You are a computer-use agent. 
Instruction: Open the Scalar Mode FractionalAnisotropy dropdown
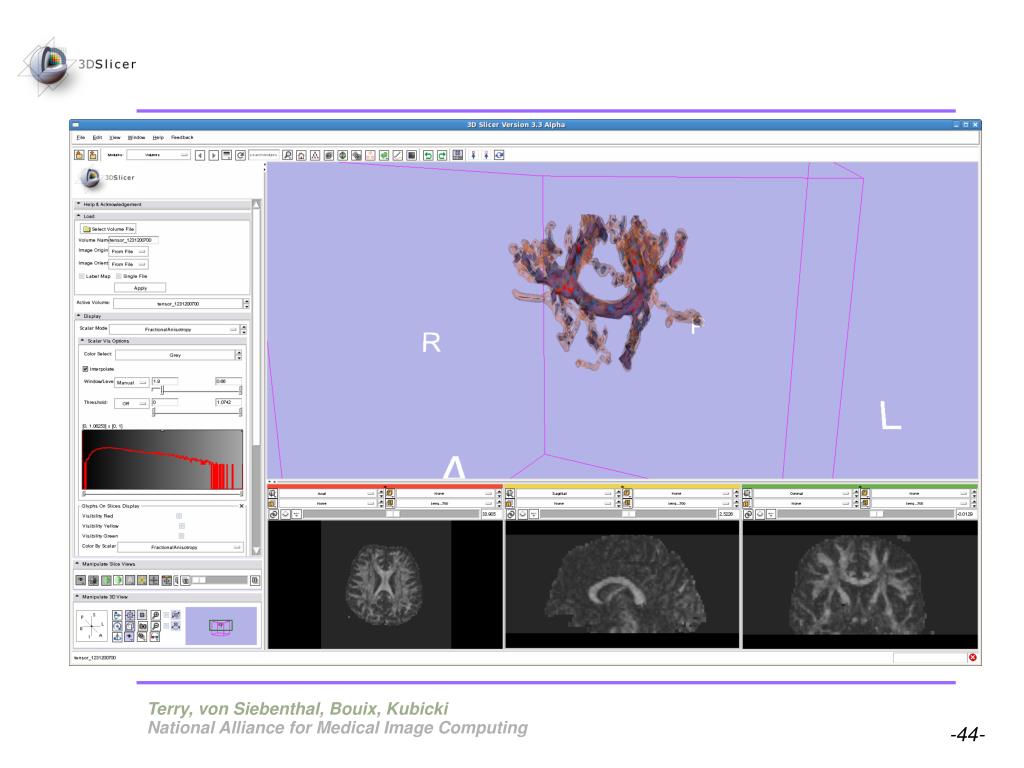coord(174,329)
